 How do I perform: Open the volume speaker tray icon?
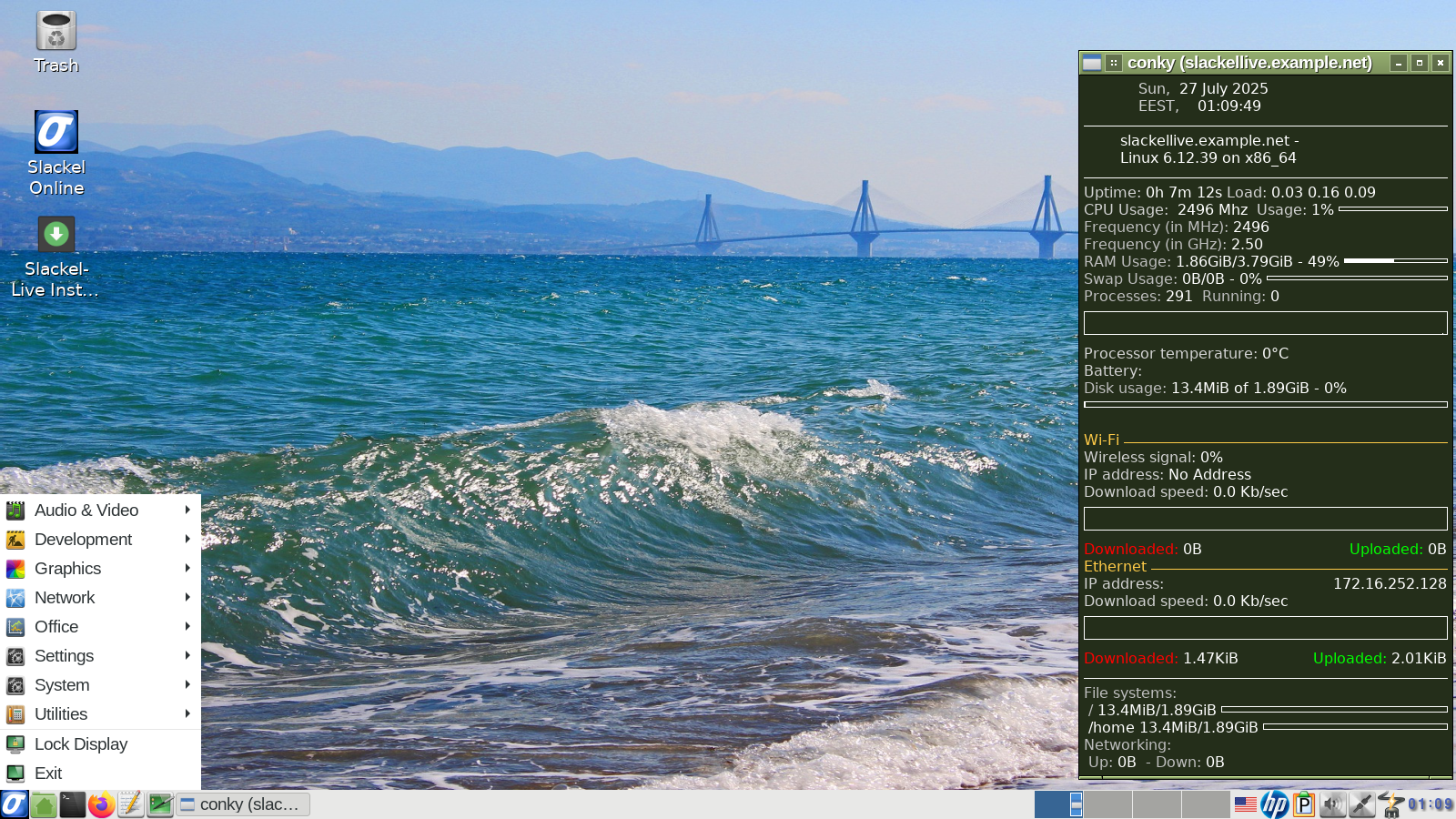[x=1333, y=804]
